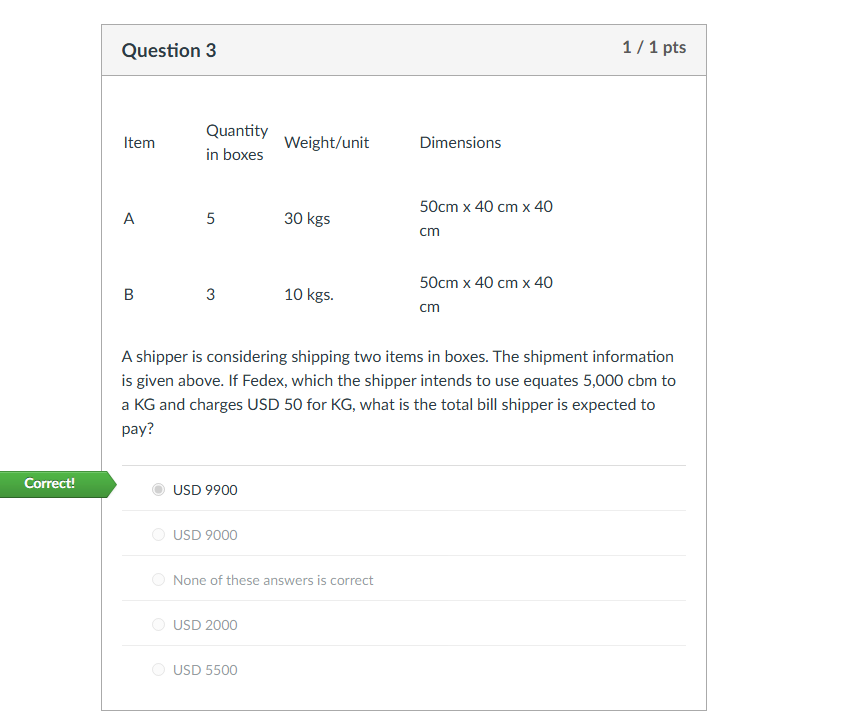Click the 'Quantity in boxes' column header
The image size is (847, 726).
[237, 142]
